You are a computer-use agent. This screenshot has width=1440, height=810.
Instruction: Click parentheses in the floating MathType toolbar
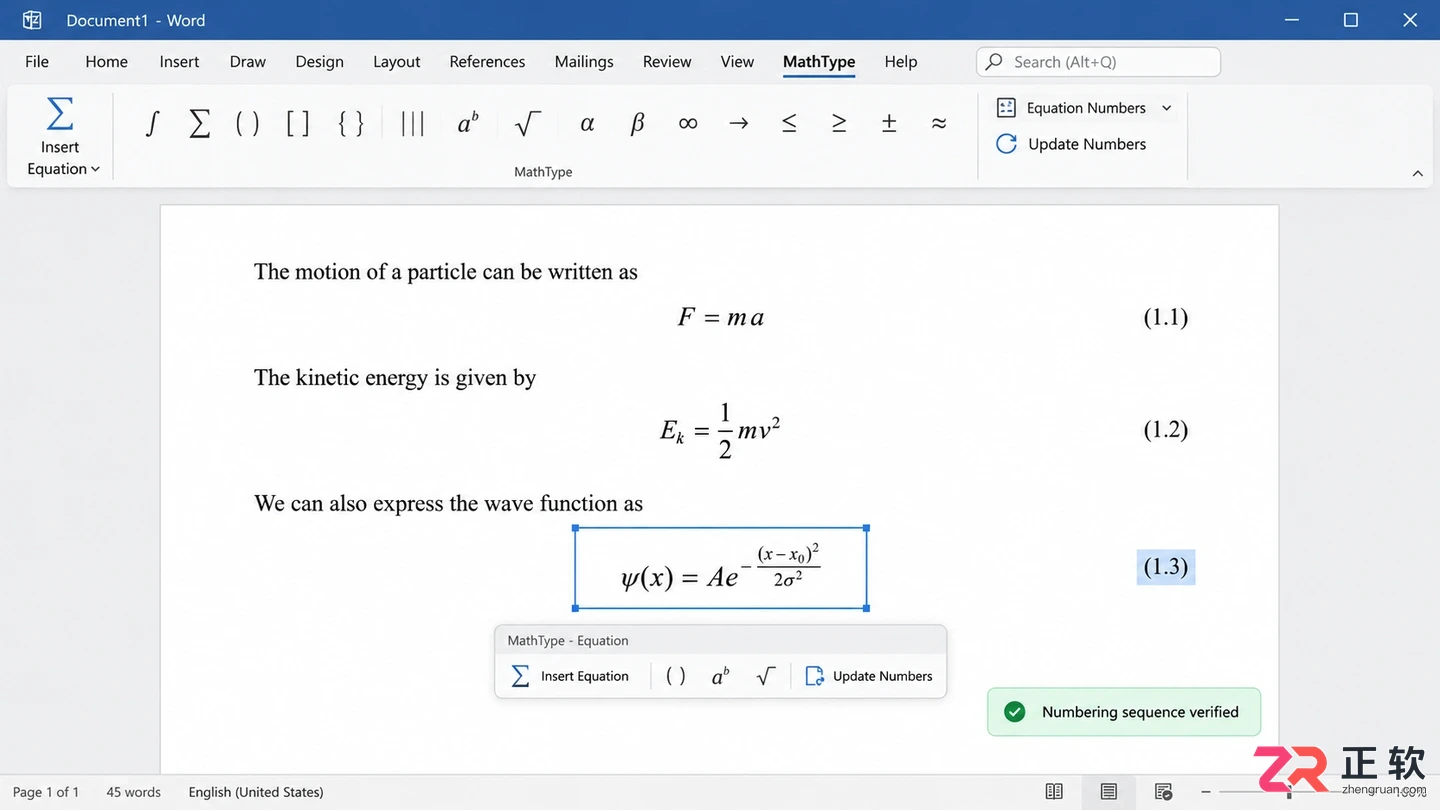coord(676,676)
